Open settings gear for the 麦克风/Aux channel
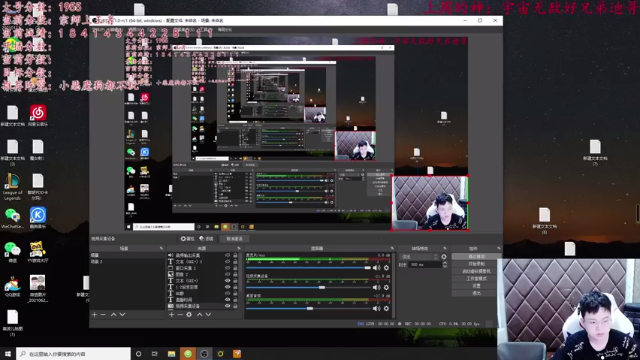The height and width of the screenshot is (360, 640). click(x=387, y=268)
